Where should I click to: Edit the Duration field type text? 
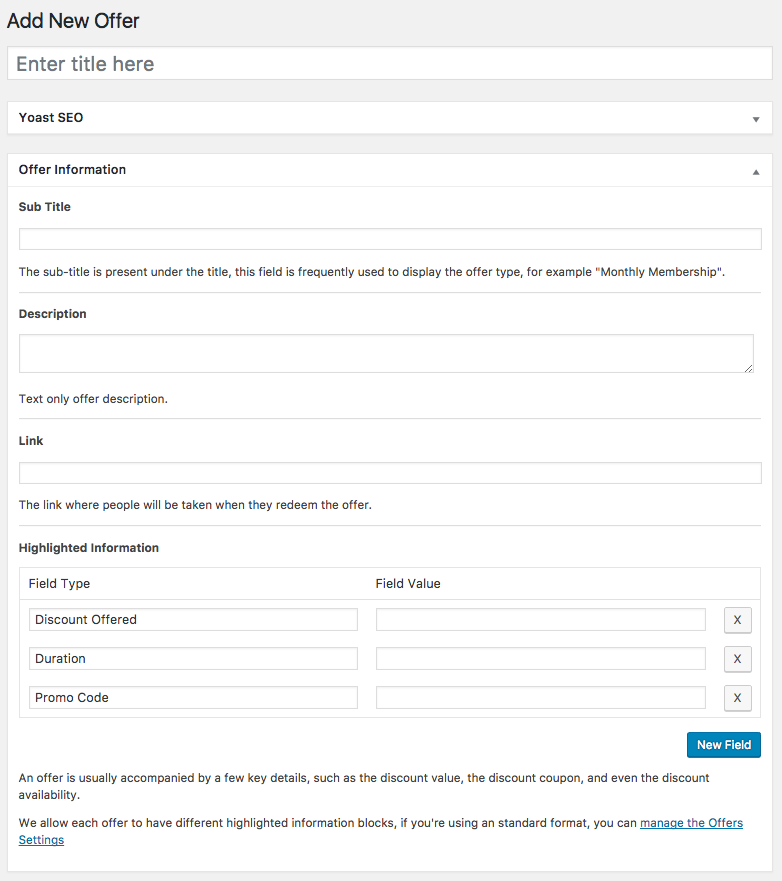point(193,659)
